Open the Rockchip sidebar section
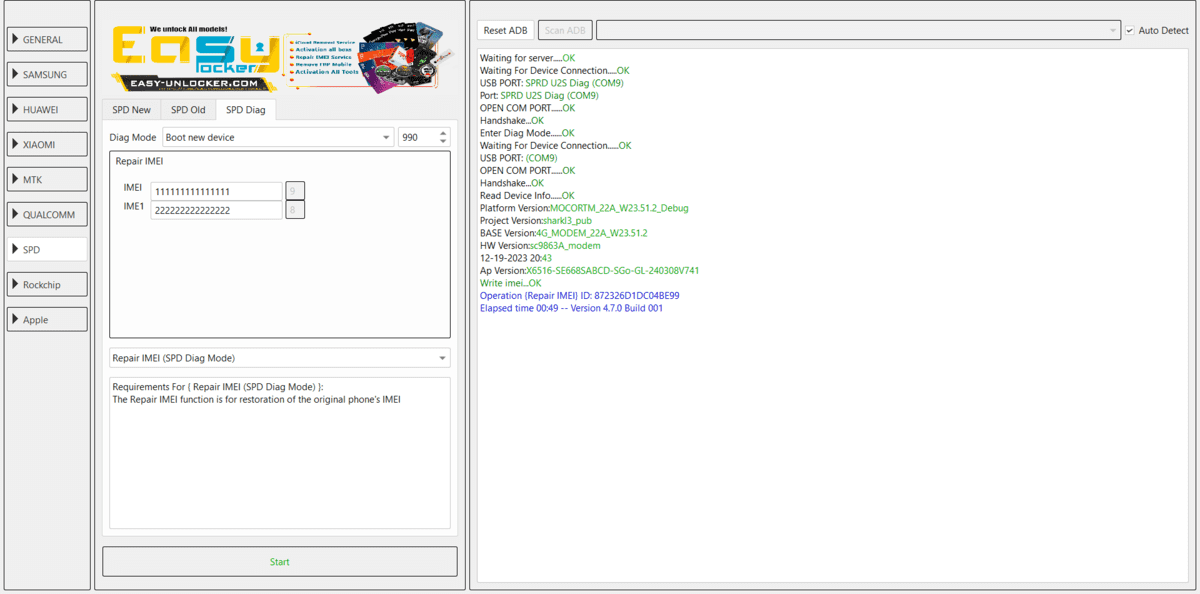 pos(47,285)
